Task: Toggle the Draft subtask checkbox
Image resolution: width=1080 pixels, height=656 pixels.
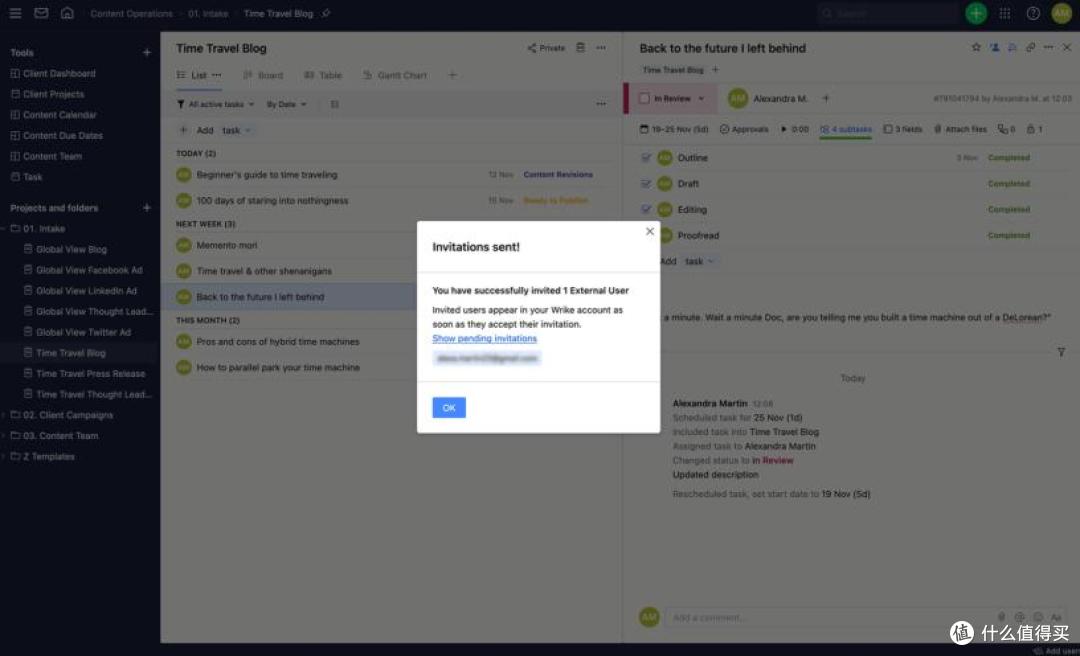Action: [x=645, y=183]
